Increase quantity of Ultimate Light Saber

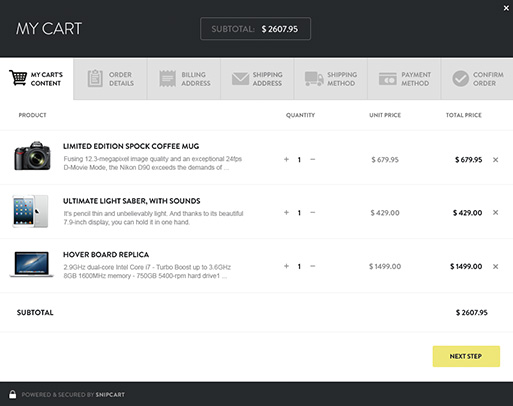click(286, 212)
